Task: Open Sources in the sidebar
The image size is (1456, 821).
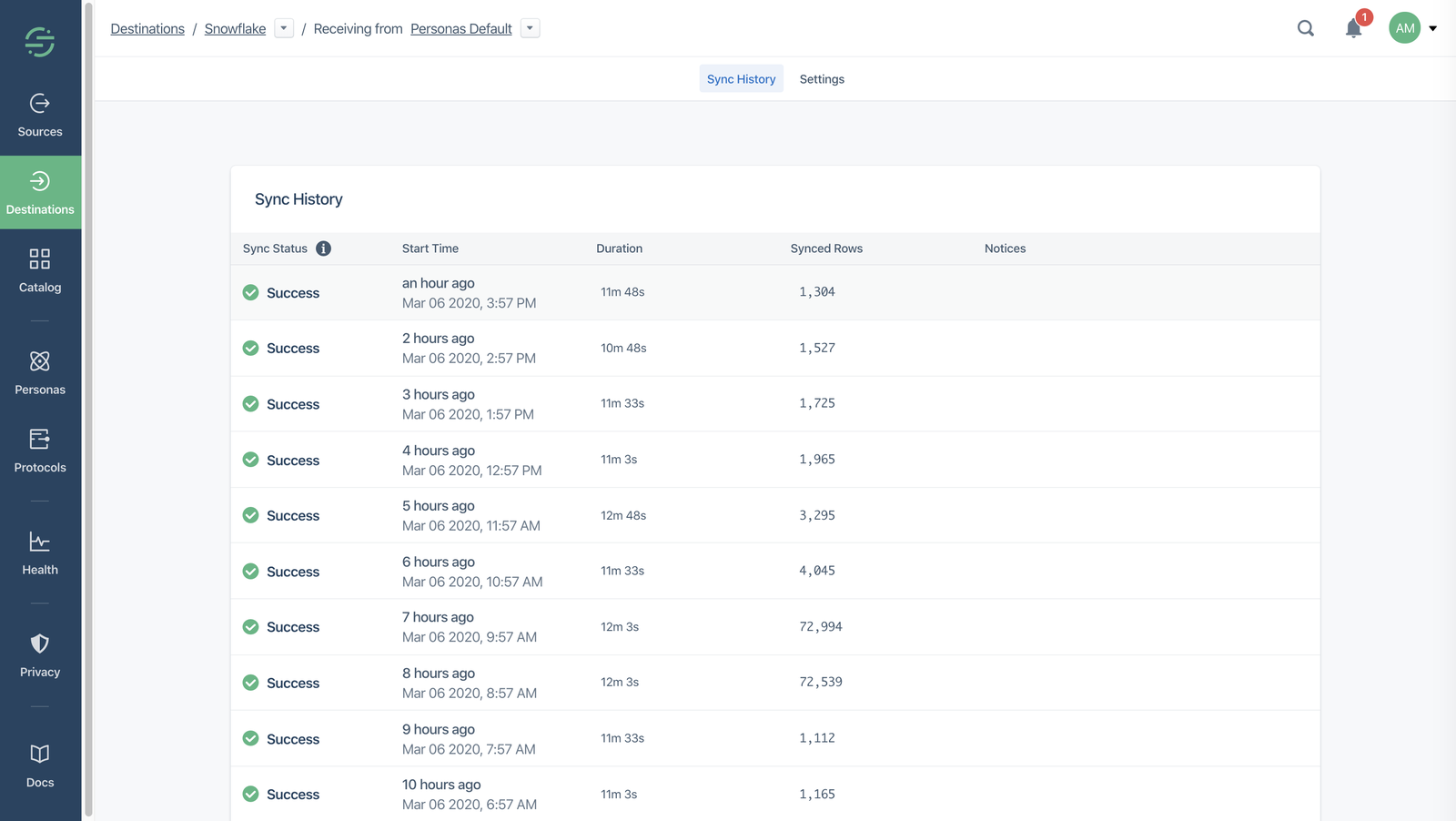Action: [x=40, y=116]
